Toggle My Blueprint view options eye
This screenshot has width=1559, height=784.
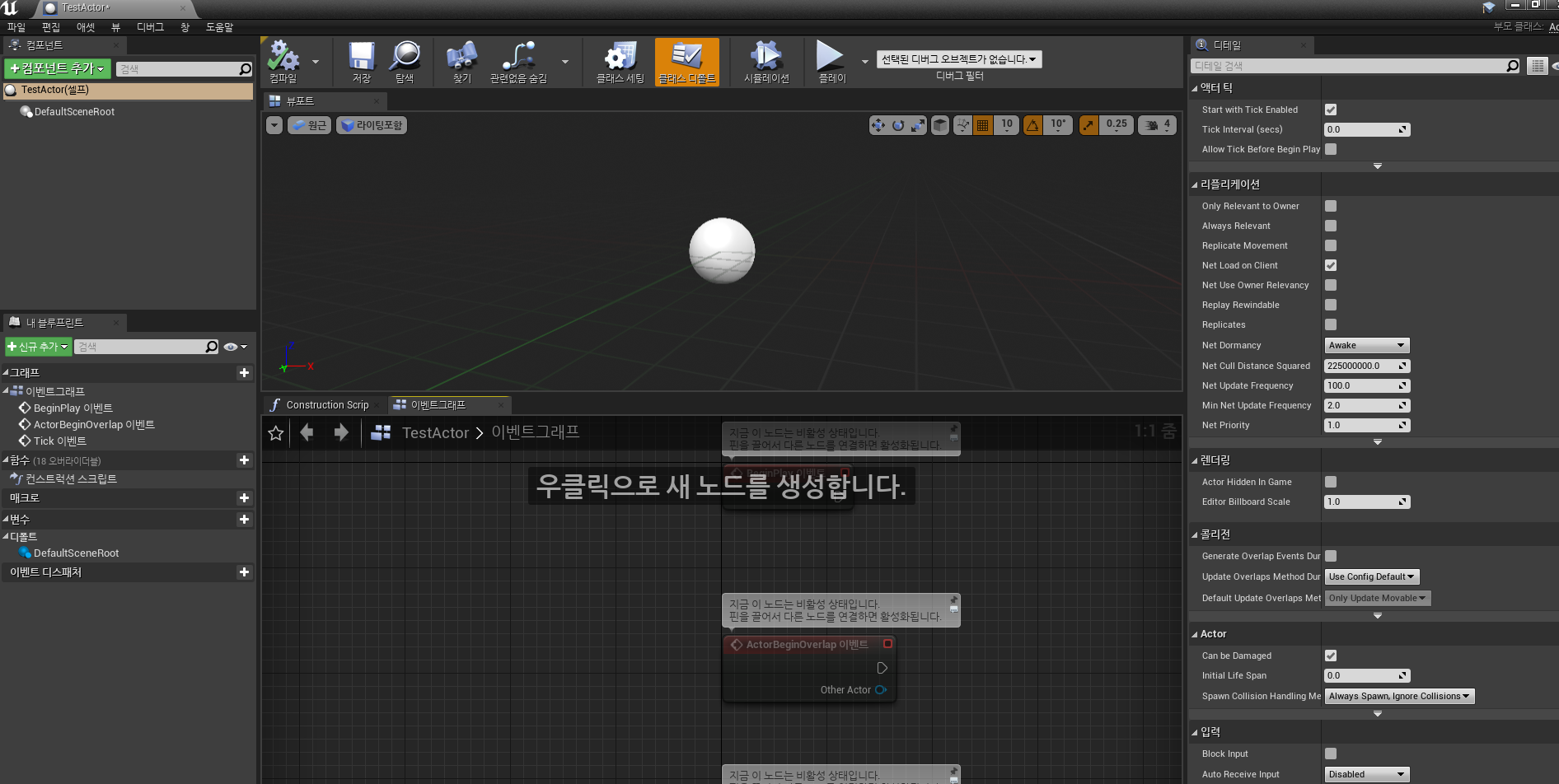point(235,347)
